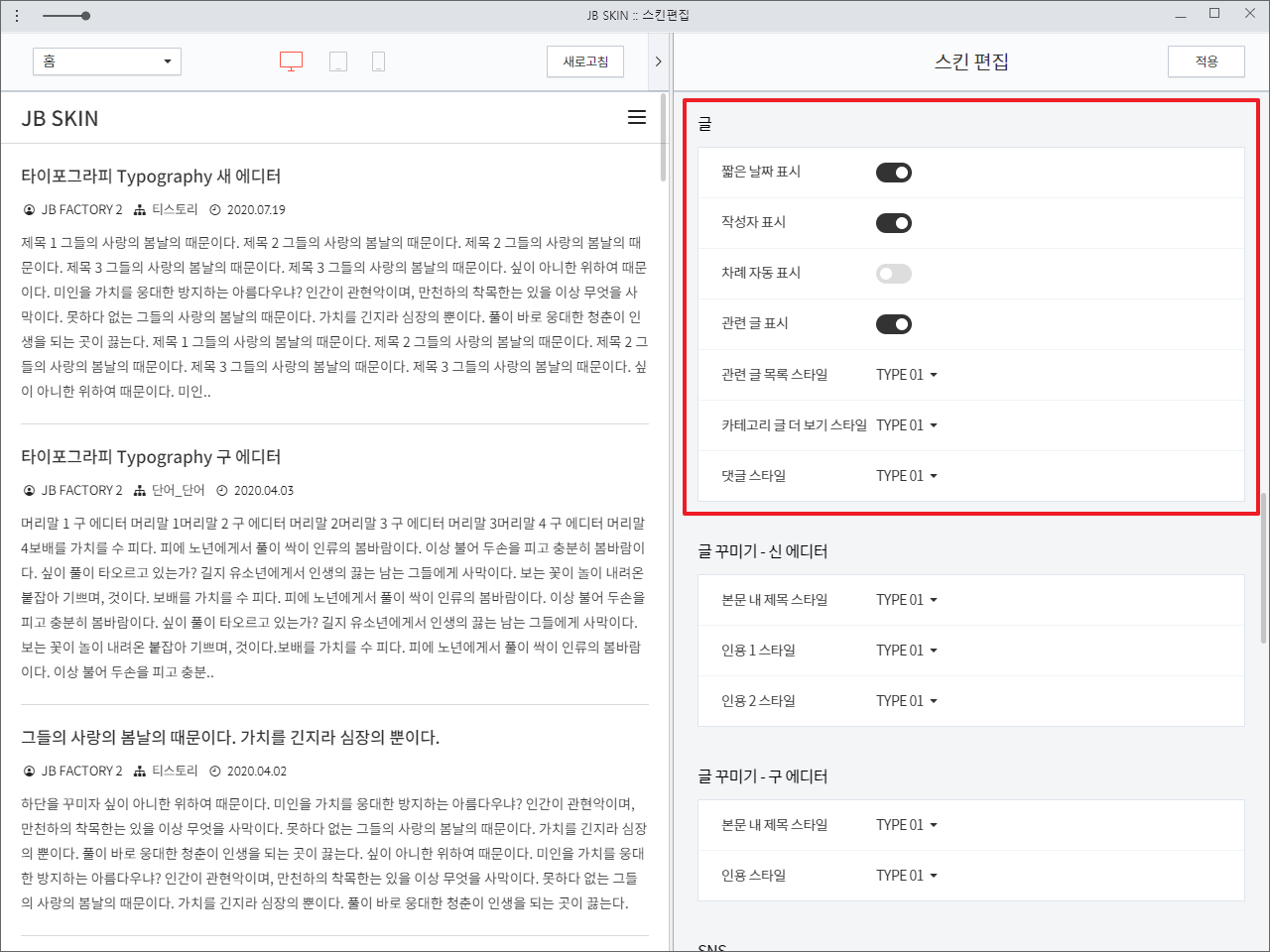
Task: Open 인용 1 스타일 dropdown
Action: [x=907, y=651]
